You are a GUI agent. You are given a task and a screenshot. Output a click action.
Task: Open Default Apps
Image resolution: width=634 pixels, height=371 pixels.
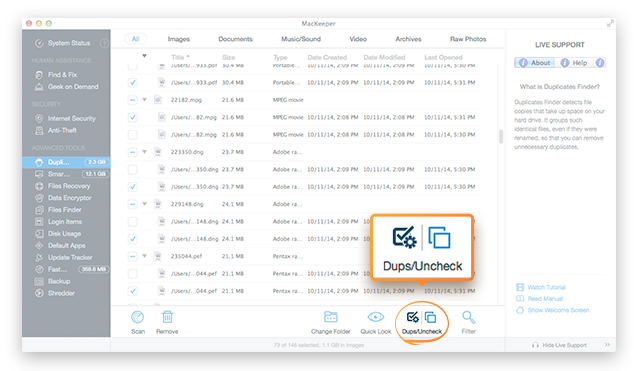[60, 246]
